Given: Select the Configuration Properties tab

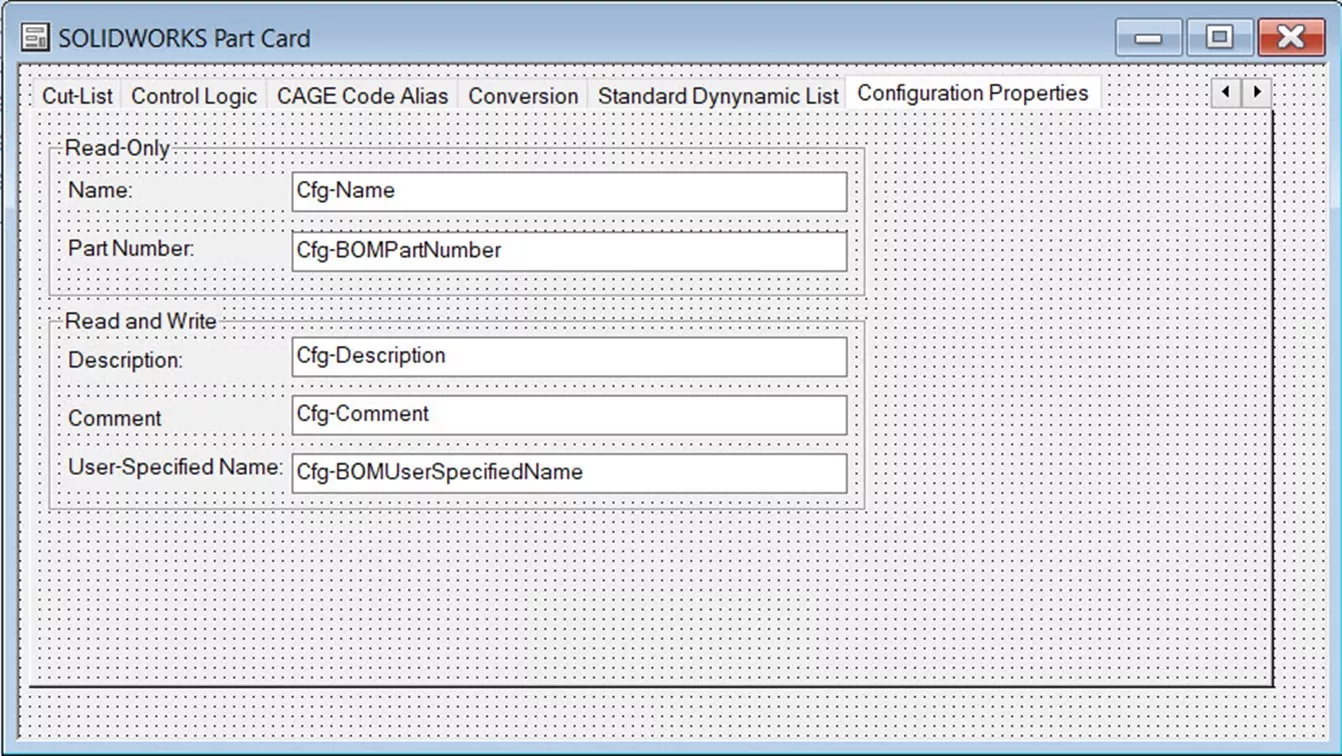Looking at the screenshot, I should pyautogui.click(x=973, y=93).
